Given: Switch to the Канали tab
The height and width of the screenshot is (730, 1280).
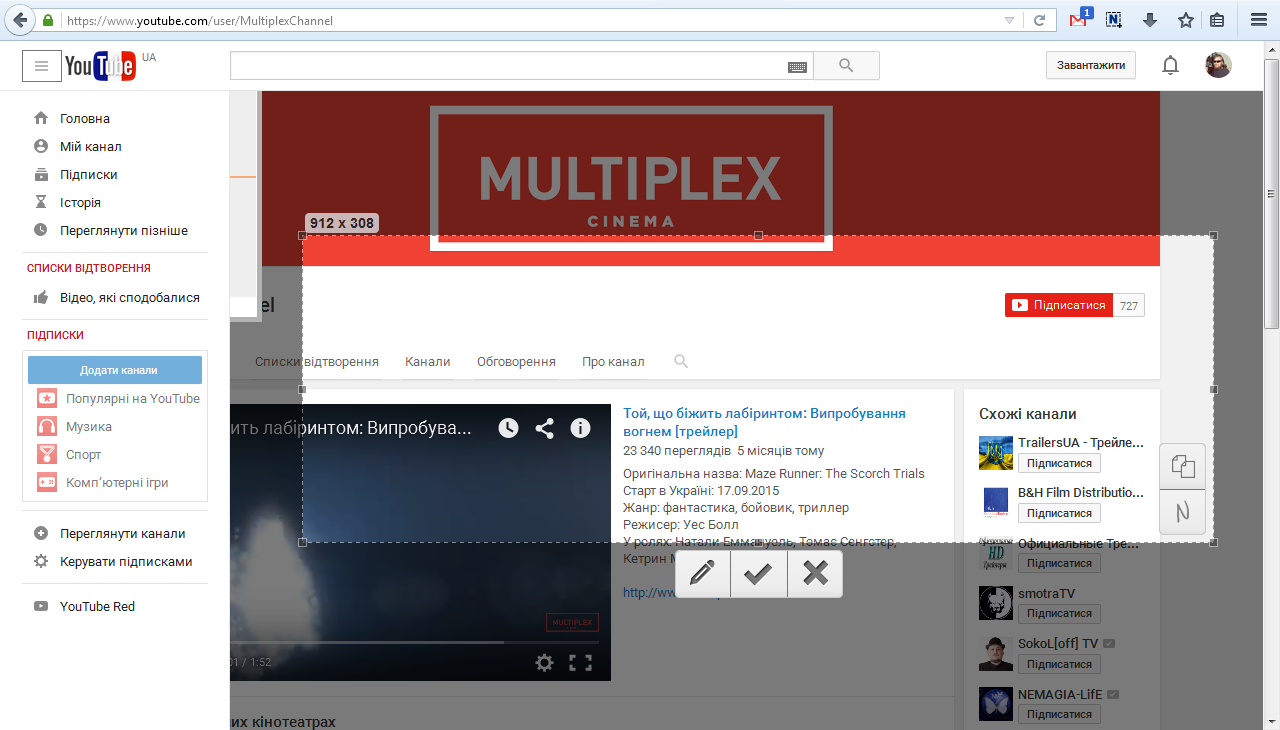Looking at the screenshot, I should pyautogui.click(x=428, y=361).
